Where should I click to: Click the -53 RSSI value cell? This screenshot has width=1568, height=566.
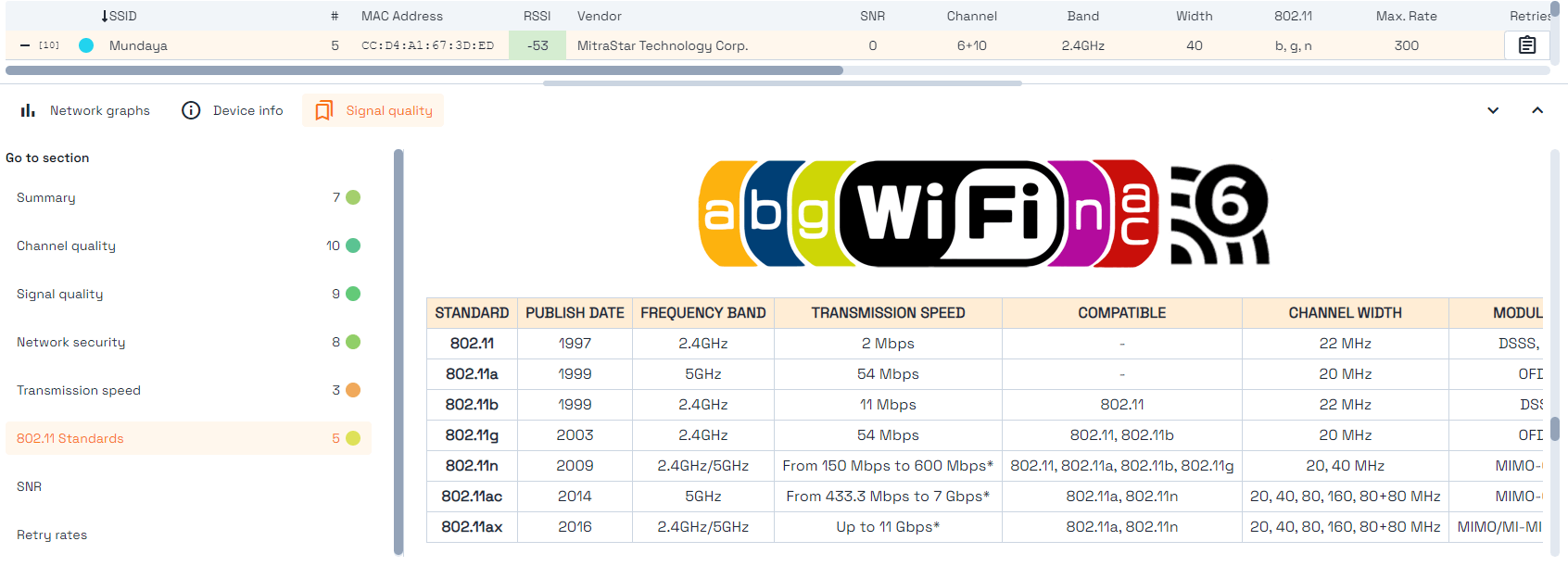click(x=537, y=45)
